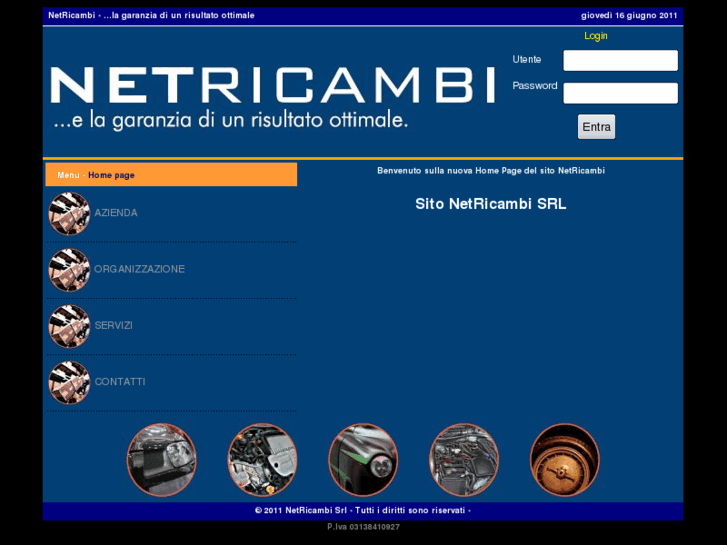
Task: Click the 'P.Iva 03138410927' text
Action: [x=364, y=527]
